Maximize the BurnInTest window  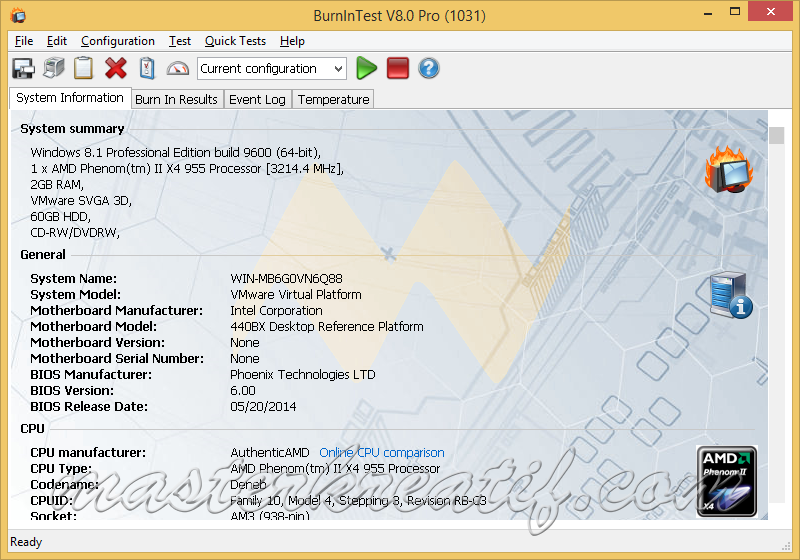pyautogui.click(x=735, y=11)
